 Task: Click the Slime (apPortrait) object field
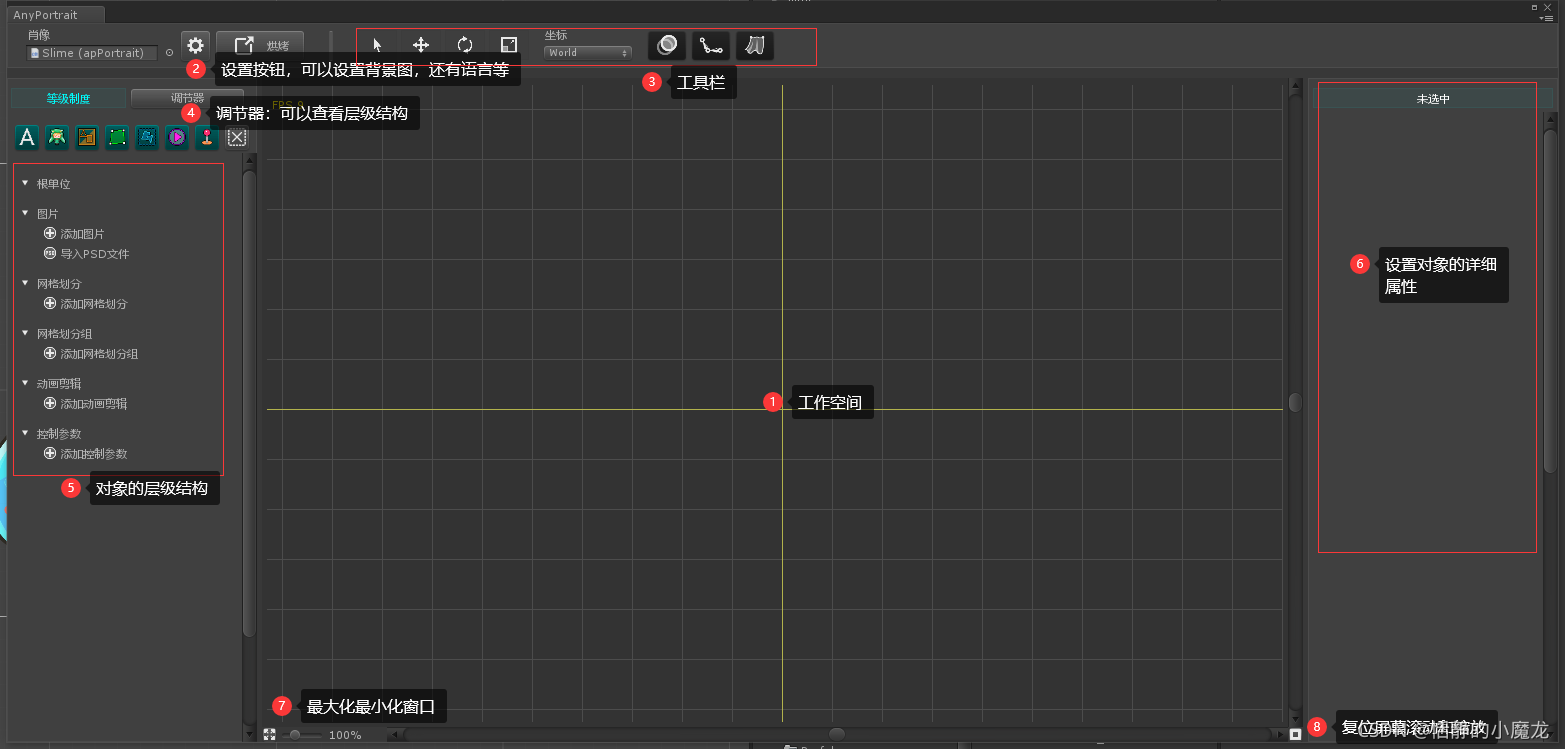[93, 53]
